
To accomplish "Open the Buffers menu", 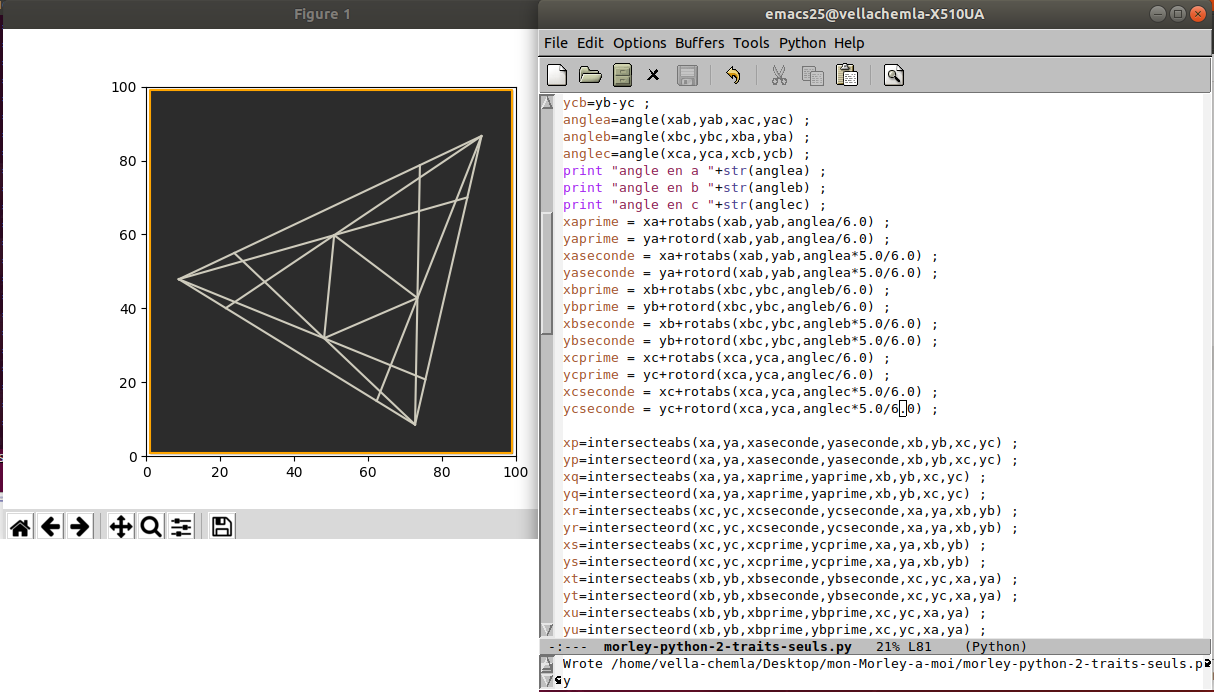I will pos(700,43).
